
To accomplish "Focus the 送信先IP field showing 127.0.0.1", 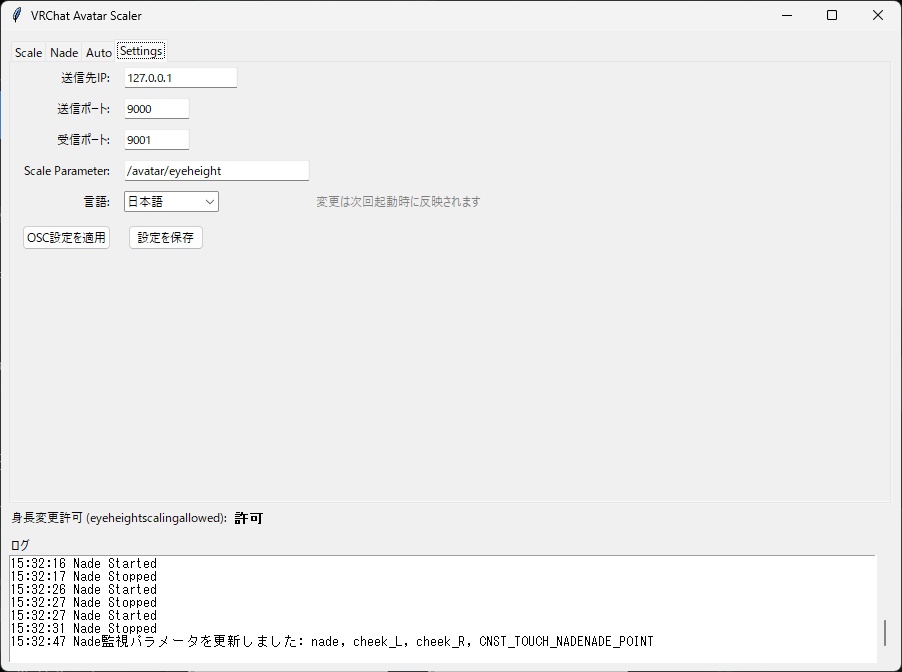I will point(181,78).
